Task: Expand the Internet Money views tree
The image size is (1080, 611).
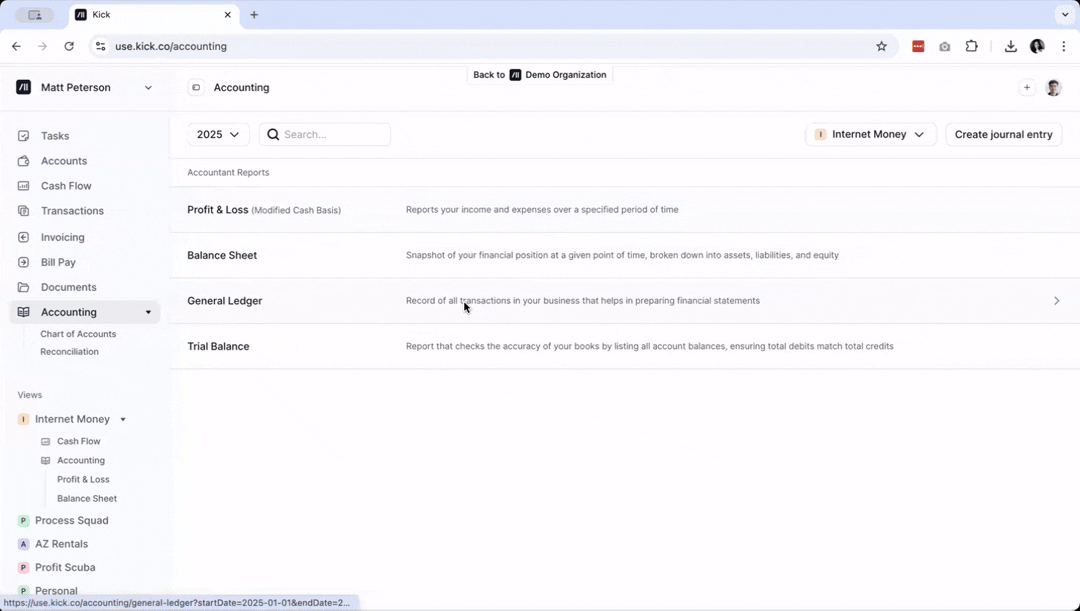Action: (x=122, y=419)
